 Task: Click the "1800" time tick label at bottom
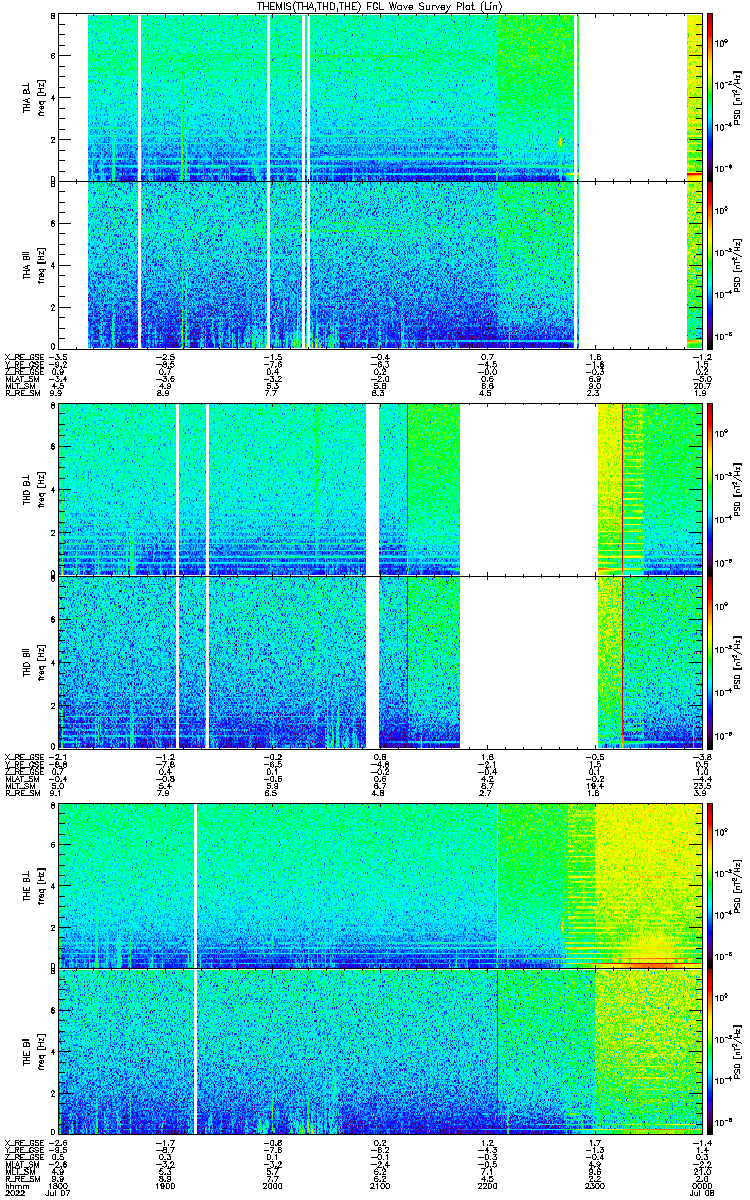click(59, 1186)
